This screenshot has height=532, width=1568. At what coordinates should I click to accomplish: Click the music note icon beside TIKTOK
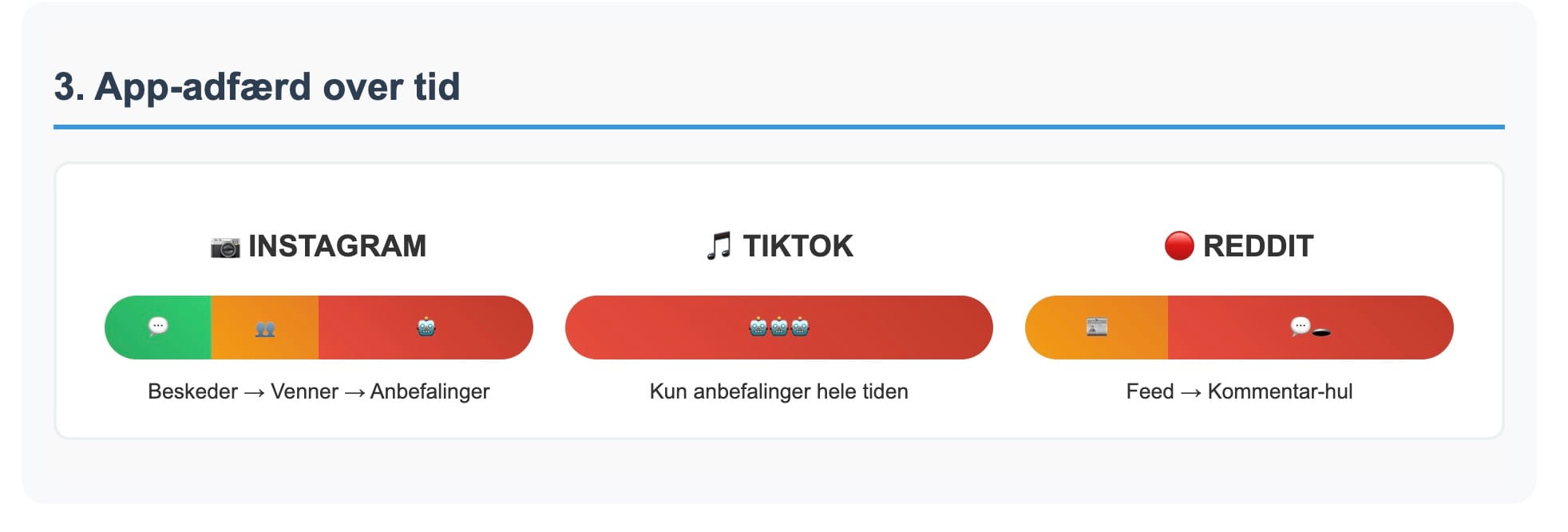pos(719,246)
